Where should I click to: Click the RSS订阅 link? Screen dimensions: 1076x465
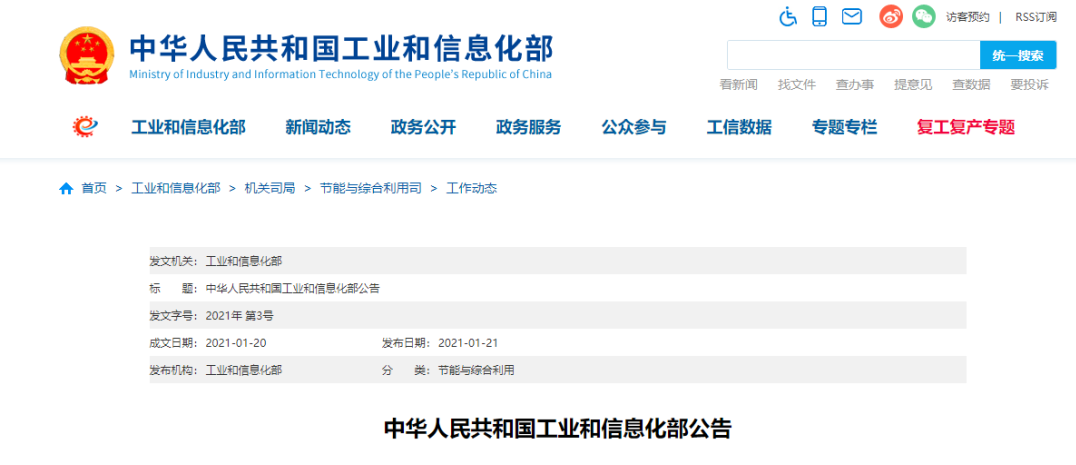click(x=1036, y=17)
